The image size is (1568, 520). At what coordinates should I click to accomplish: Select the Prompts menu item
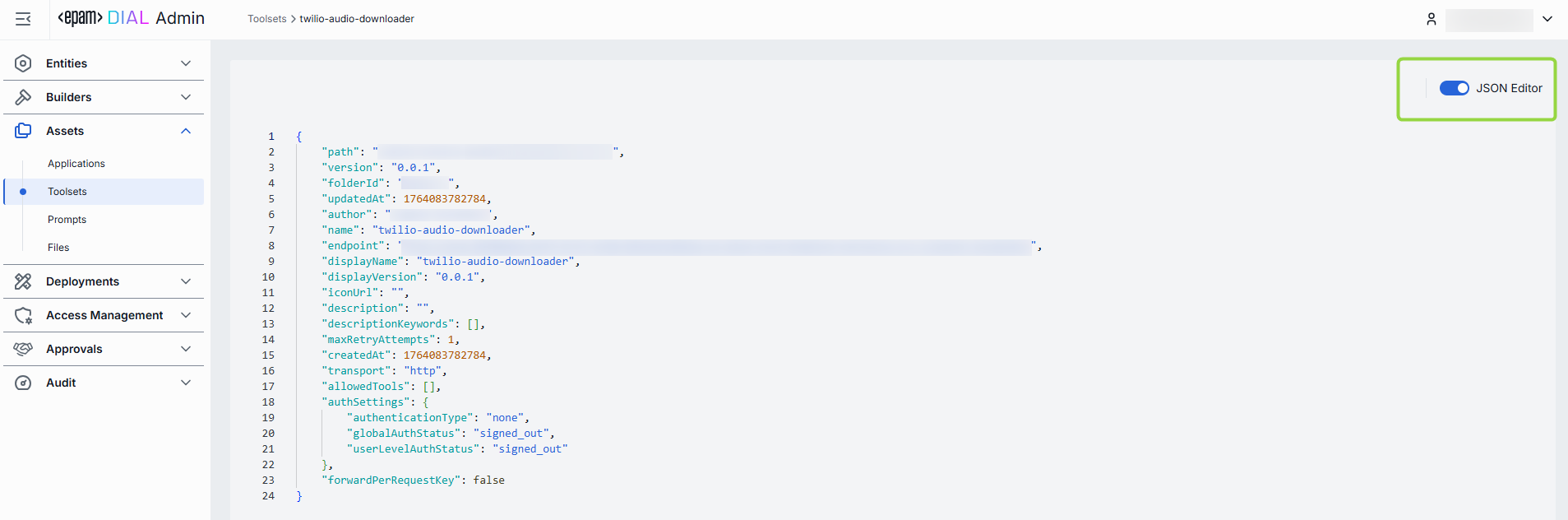[x=67, y=220]
